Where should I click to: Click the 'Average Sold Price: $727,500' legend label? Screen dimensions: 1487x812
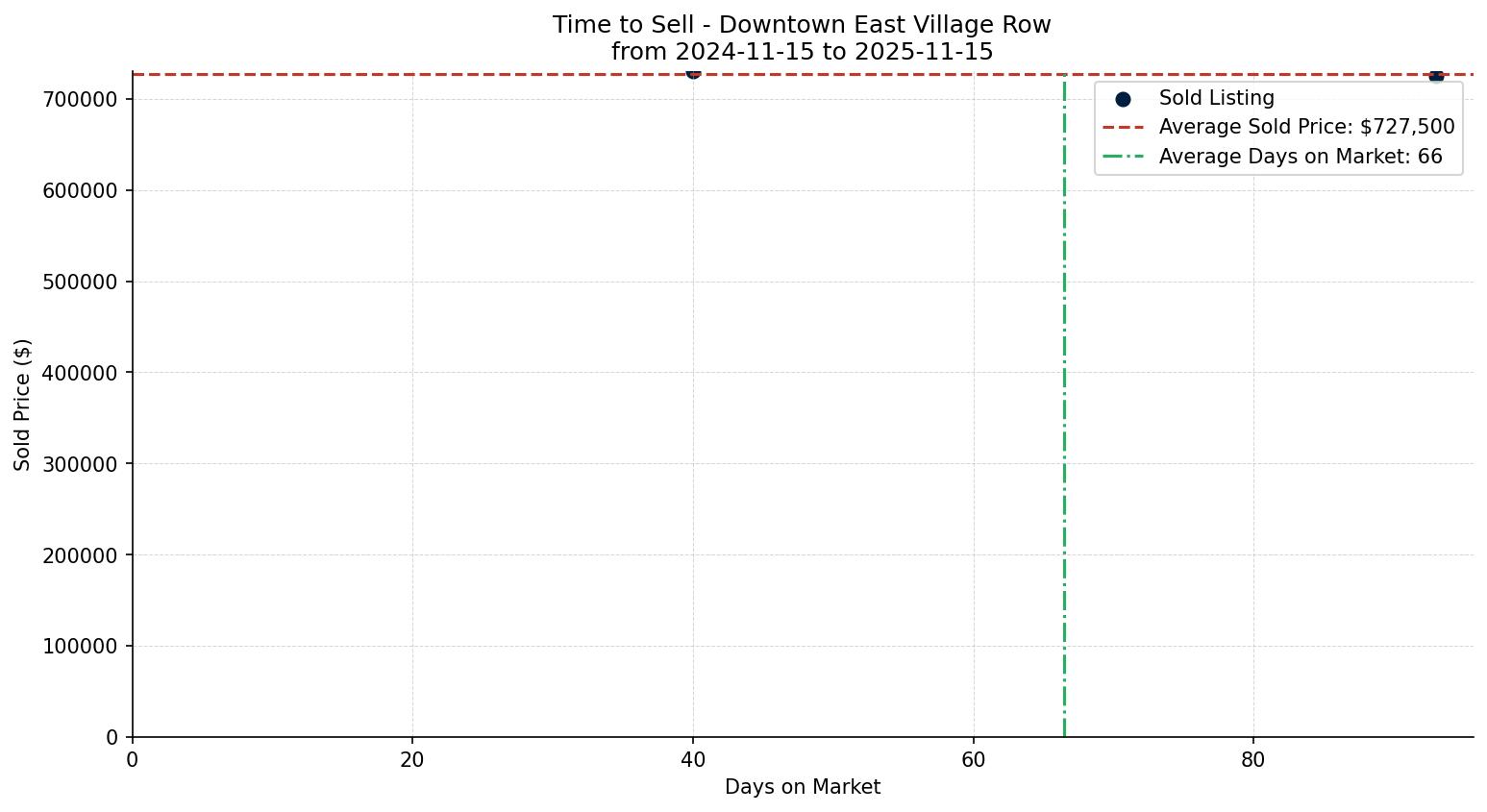[1306, 128]
